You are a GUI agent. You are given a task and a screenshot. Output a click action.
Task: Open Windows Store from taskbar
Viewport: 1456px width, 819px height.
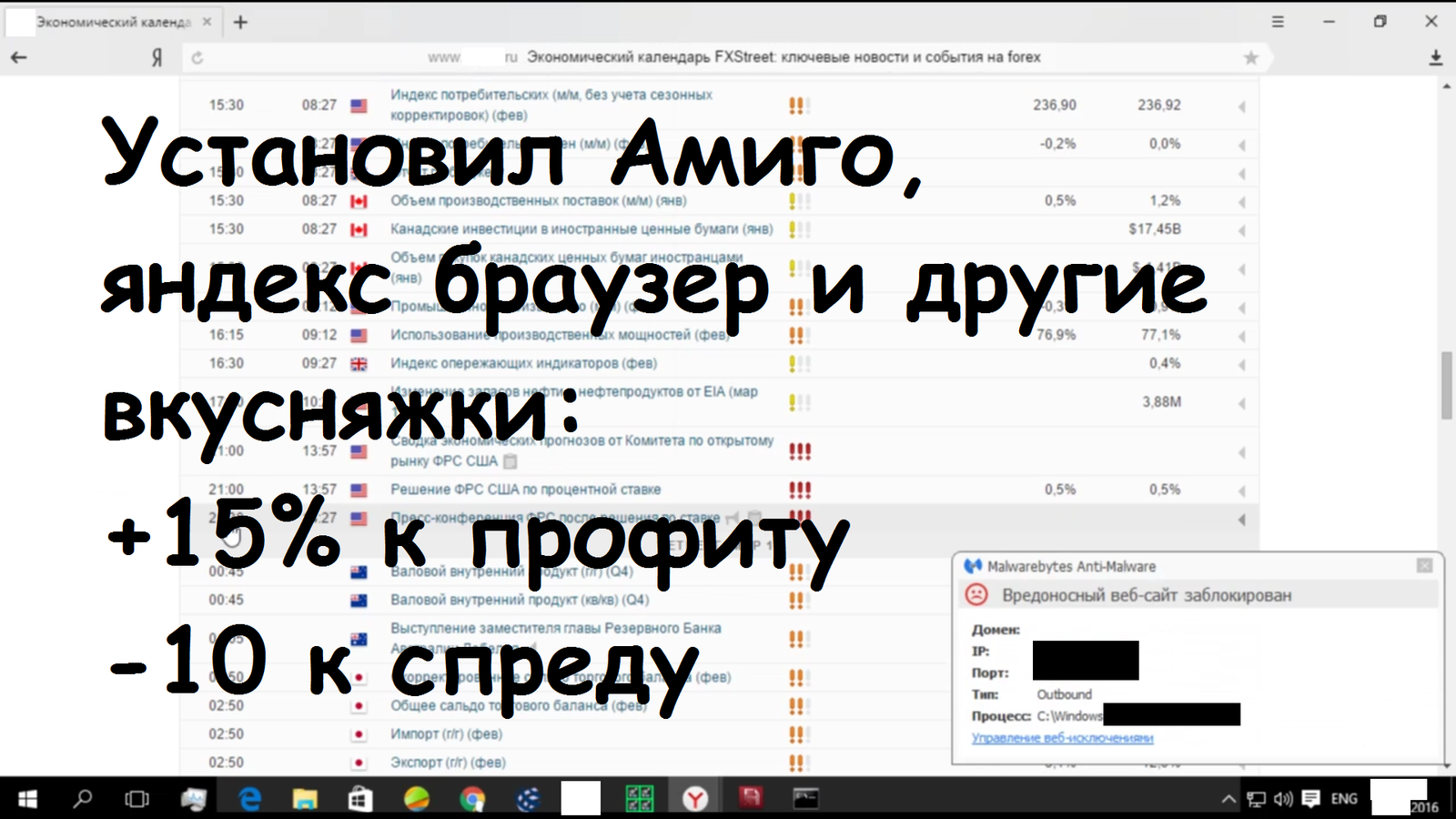(360, 799)
